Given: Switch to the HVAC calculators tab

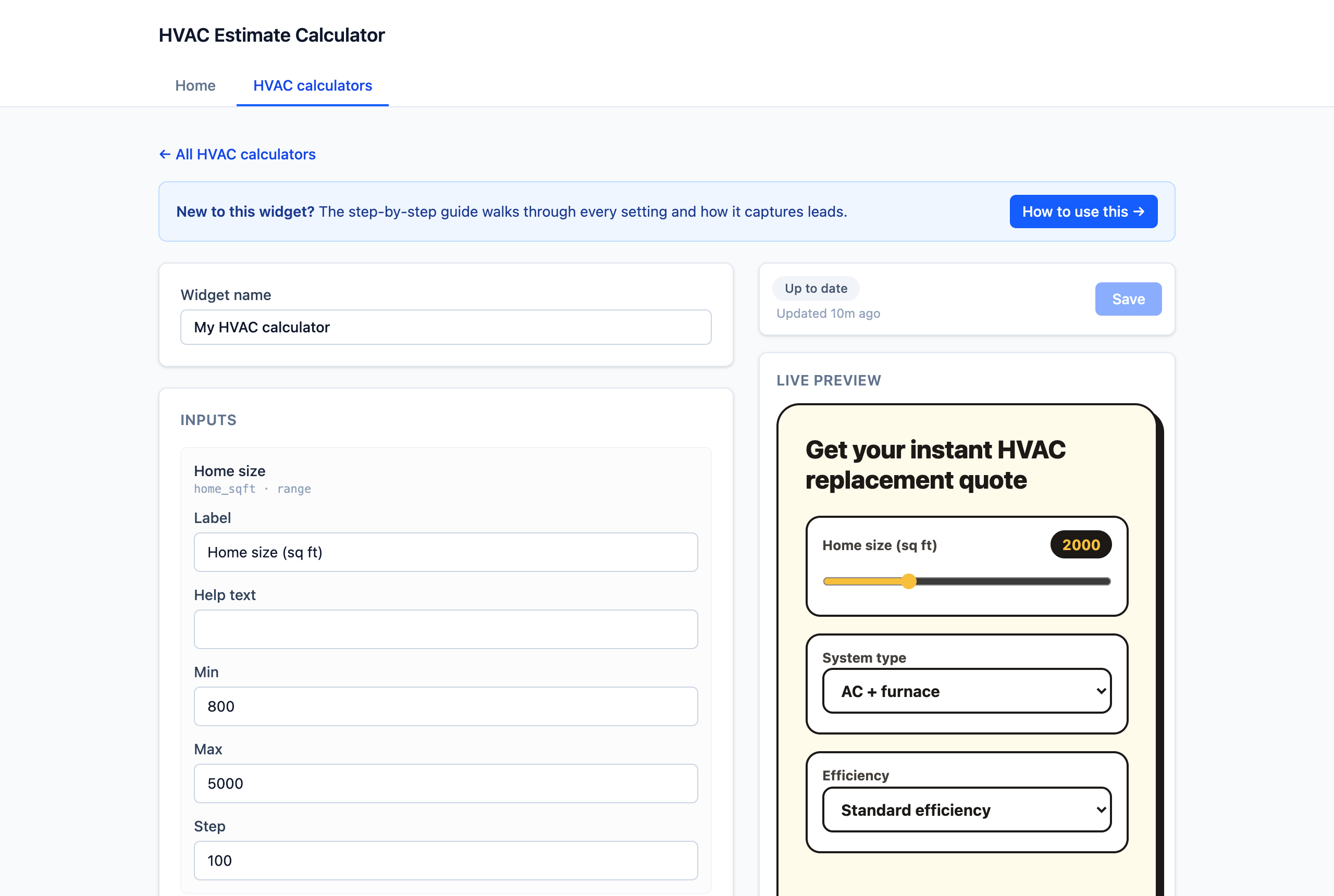Looking at the screenshot, I should pos(313,86).
